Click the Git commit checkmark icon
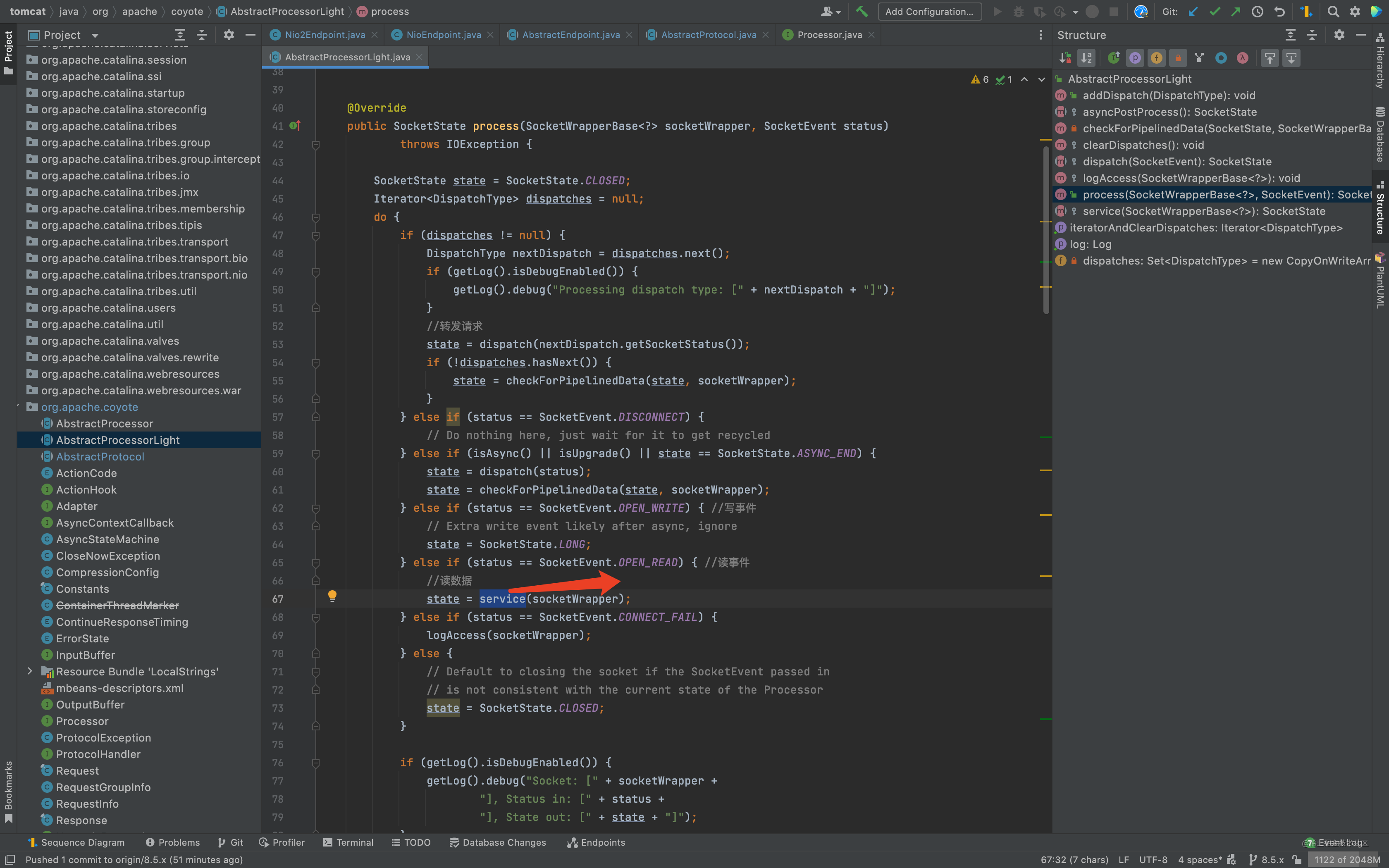Image resolution: width=1389 pixels, height=868 pixels. click(x=1215, y=12)
